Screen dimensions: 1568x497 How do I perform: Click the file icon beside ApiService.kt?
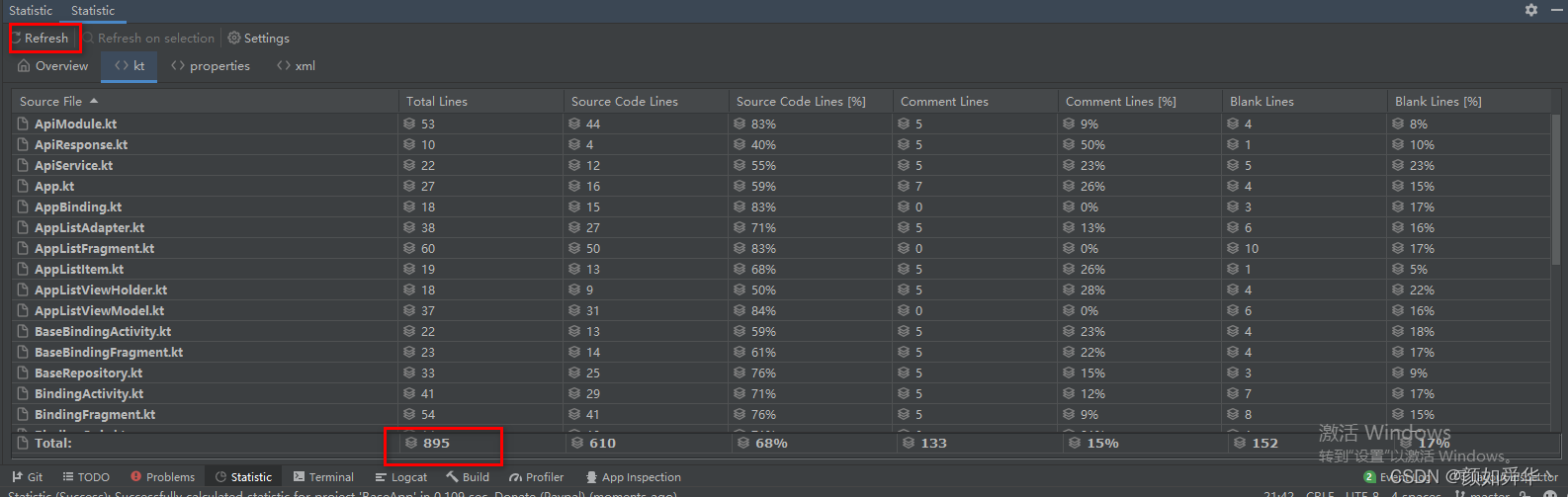(23, 165)
